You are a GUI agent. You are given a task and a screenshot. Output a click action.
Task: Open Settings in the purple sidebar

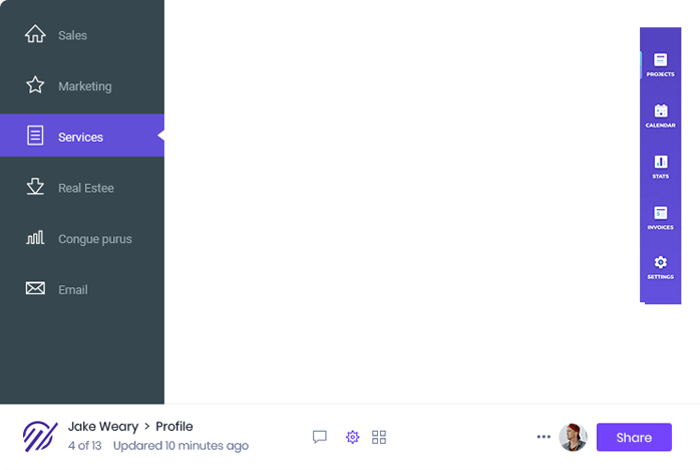(660, 267)
